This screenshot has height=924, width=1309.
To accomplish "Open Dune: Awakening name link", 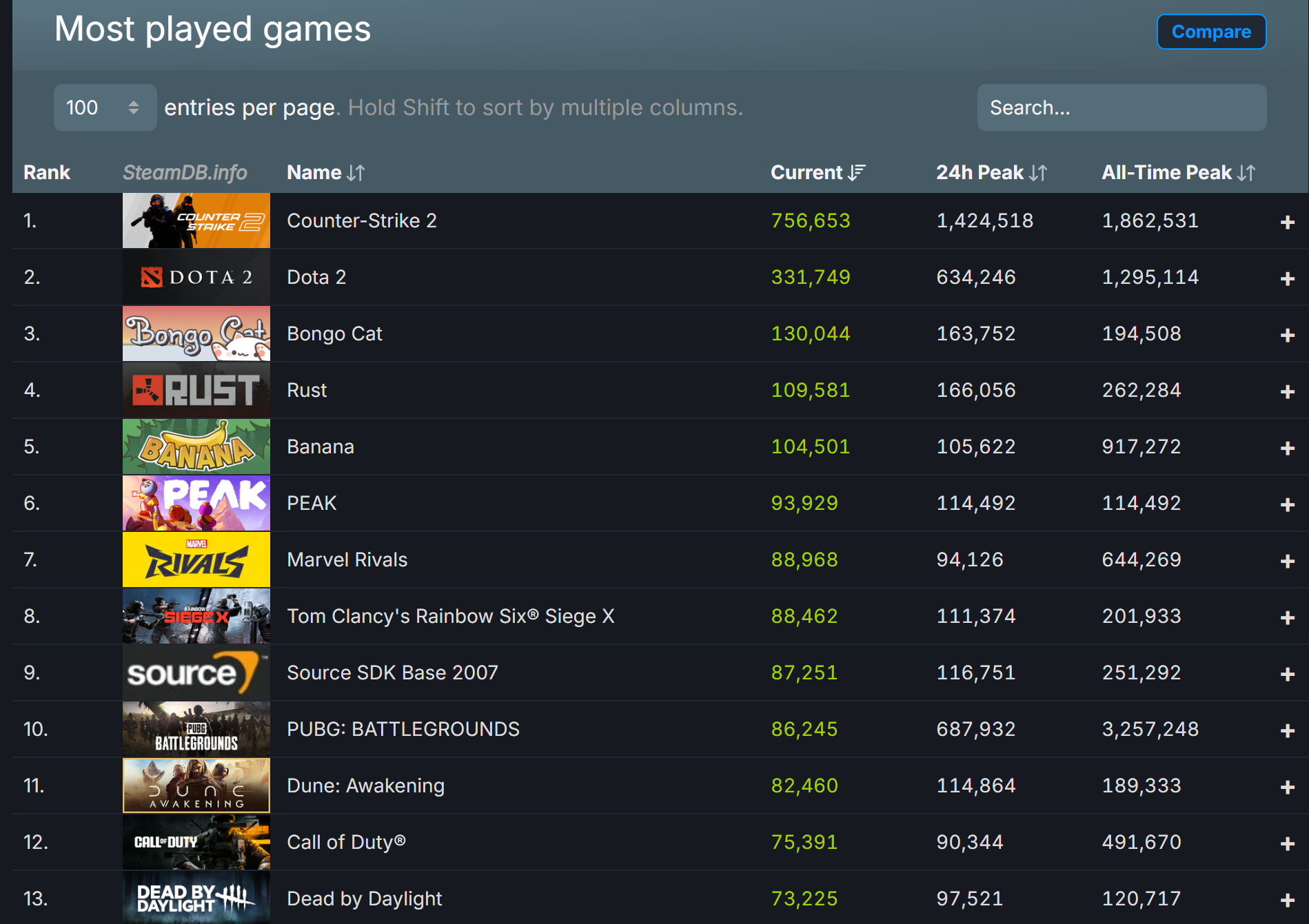I will coord(366,786).
